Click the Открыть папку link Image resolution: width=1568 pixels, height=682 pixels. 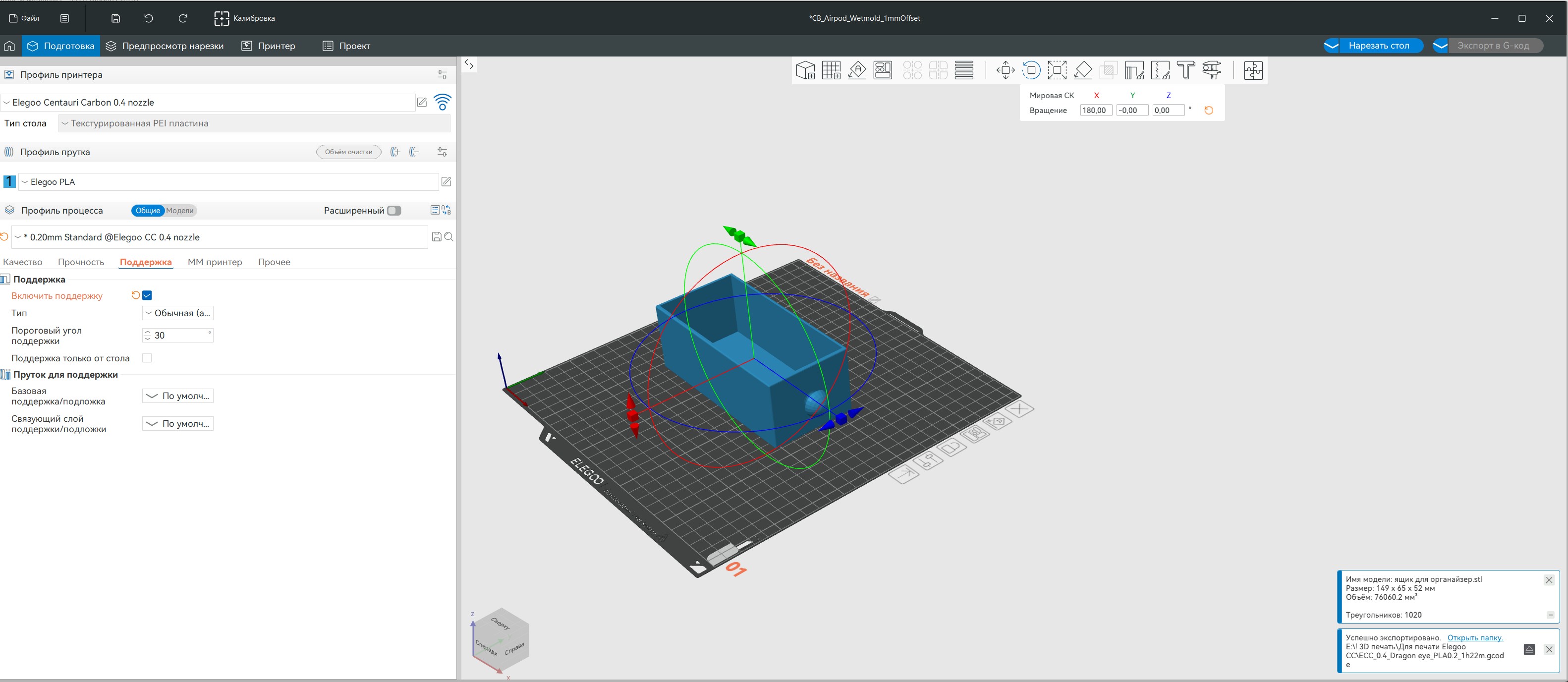[1475, 637]
